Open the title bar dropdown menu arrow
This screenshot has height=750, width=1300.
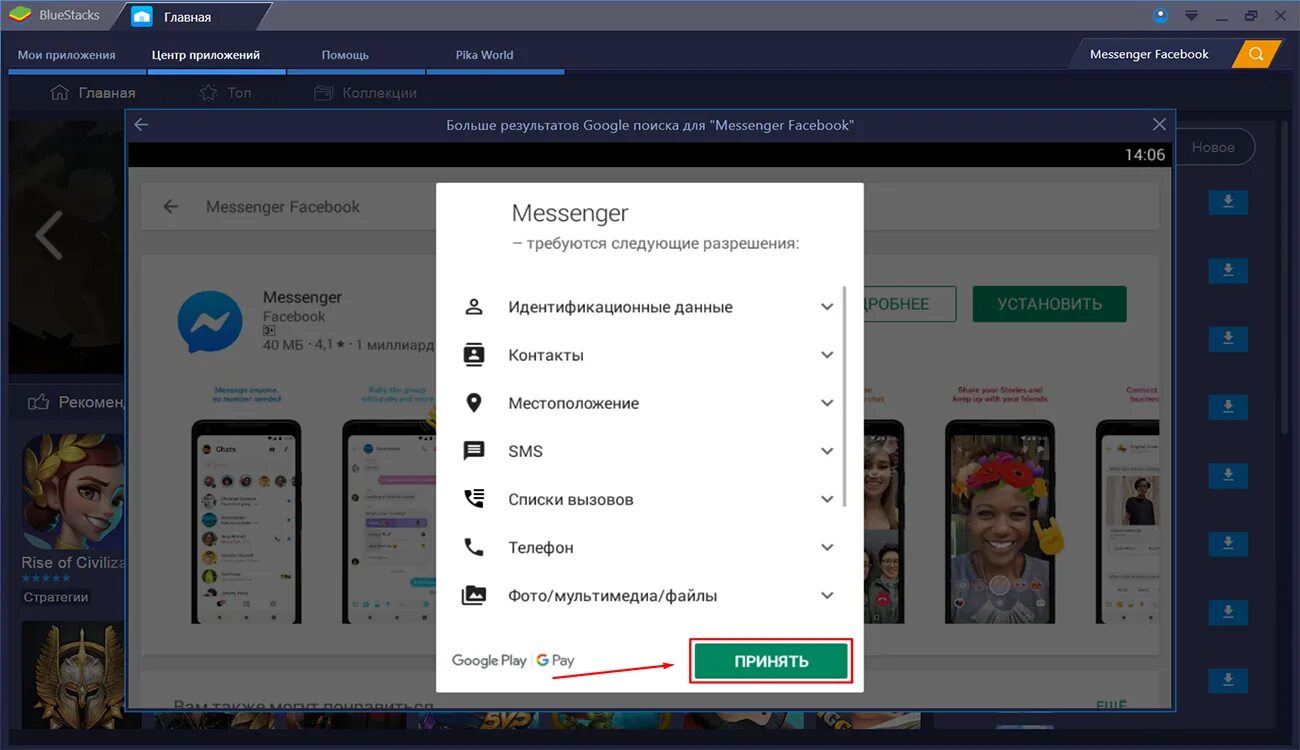1191,15
